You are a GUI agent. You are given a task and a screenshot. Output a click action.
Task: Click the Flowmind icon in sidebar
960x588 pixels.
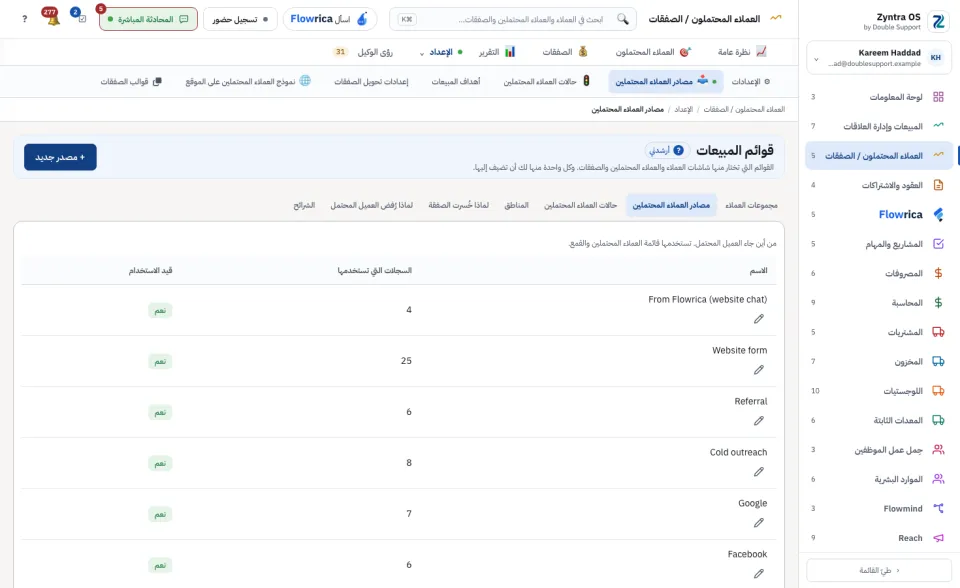tap(938, 508)
